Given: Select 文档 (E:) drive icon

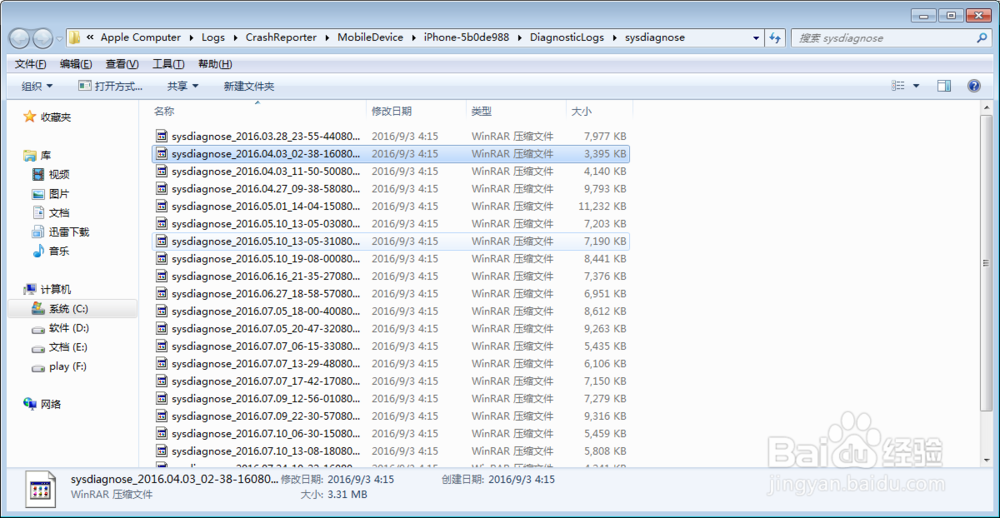Looking at the screenshot, I should (39, 348).
